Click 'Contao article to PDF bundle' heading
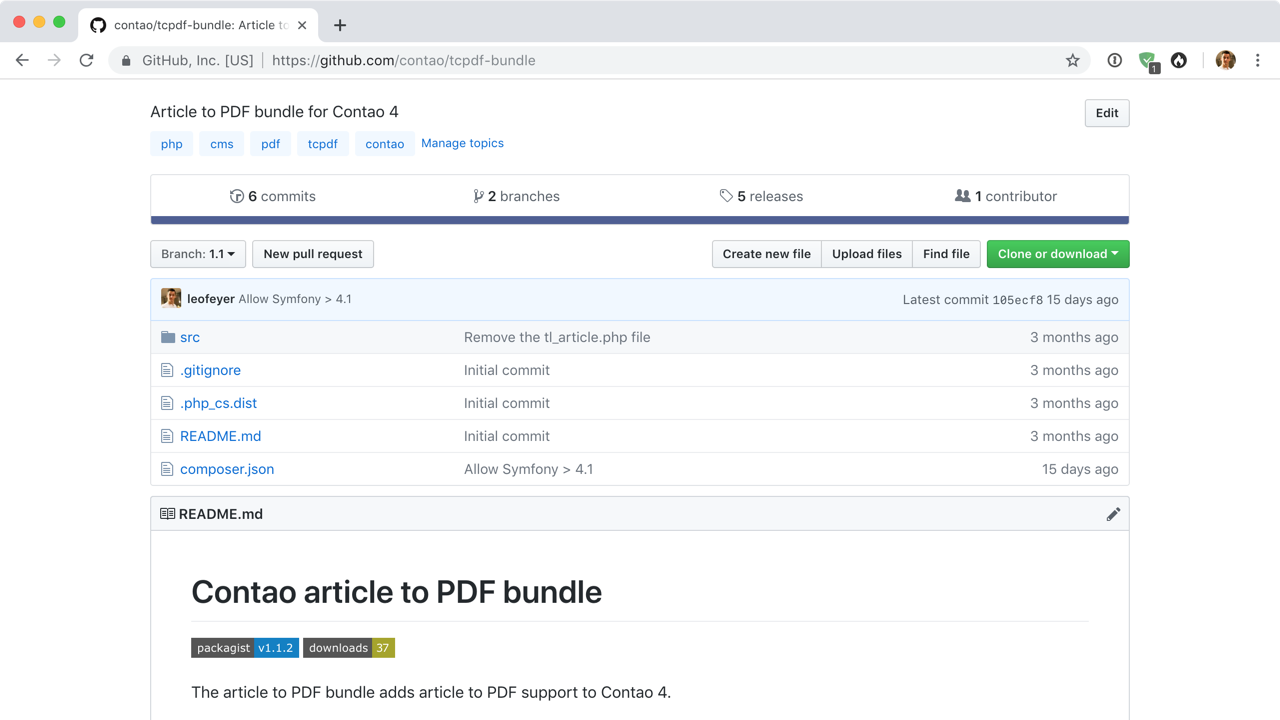1280x720 pixels. pyautogui.click(x=397, y=592)
